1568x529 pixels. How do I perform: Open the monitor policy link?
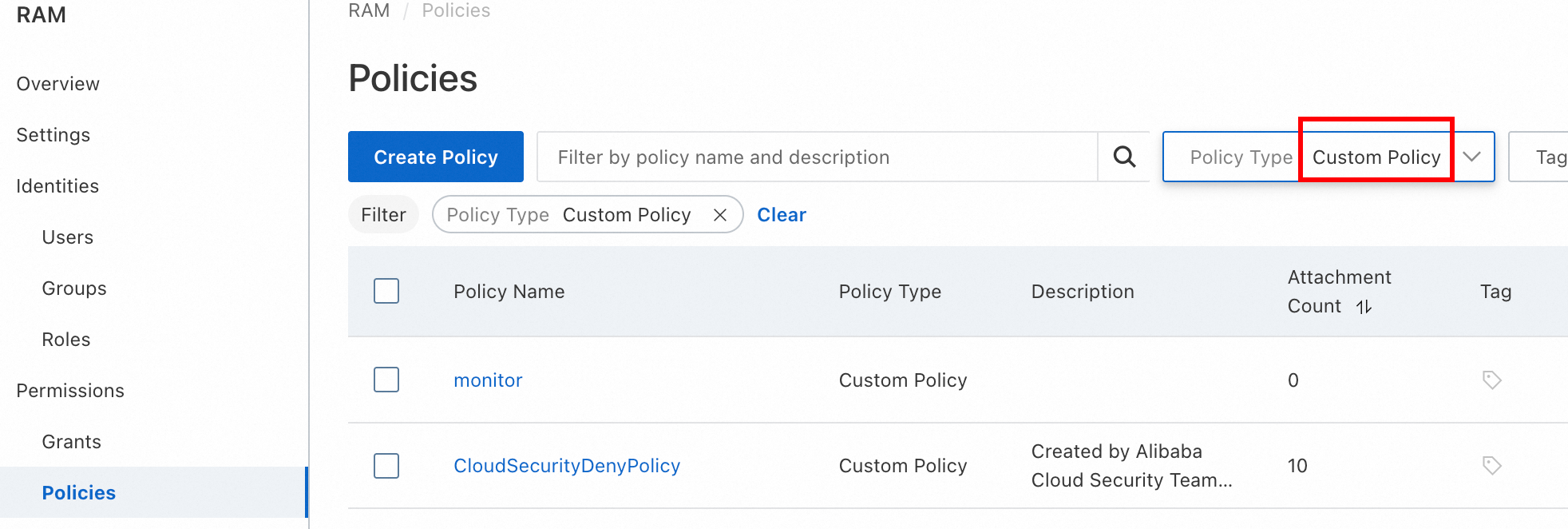488,380
